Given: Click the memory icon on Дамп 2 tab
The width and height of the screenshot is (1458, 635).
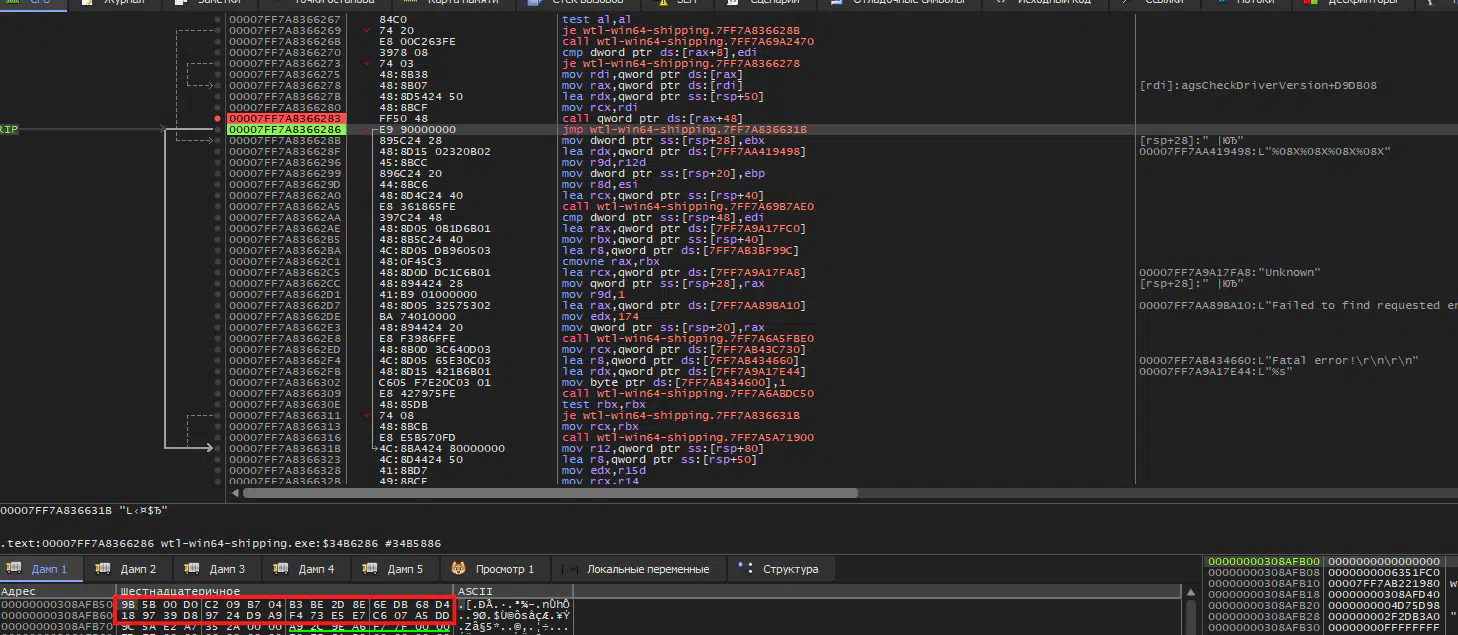Looking at the screenshot, I should 101,569.
